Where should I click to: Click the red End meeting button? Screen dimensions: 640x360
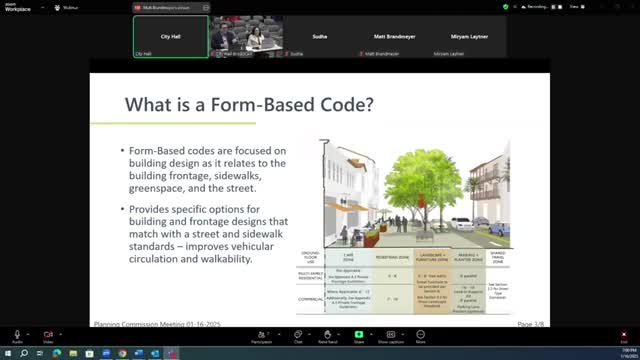point(624,337)
